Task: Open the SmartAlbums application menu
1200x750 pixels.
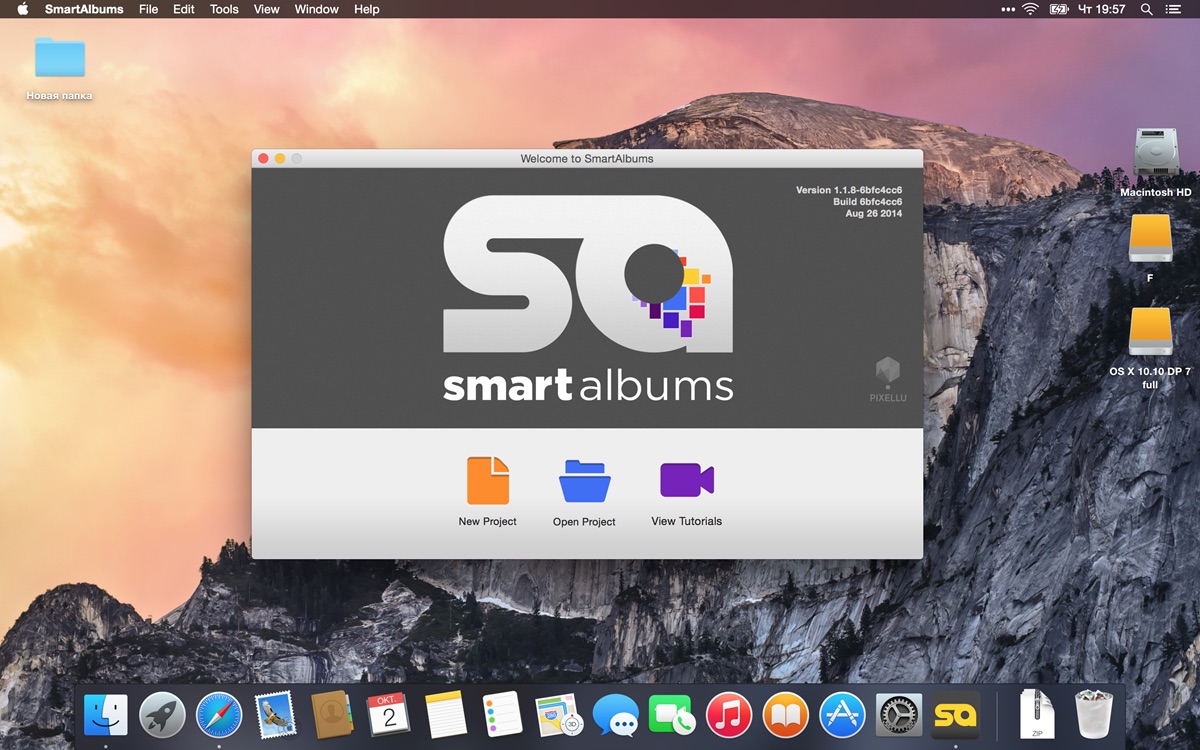Action: [x=84, y=9]
